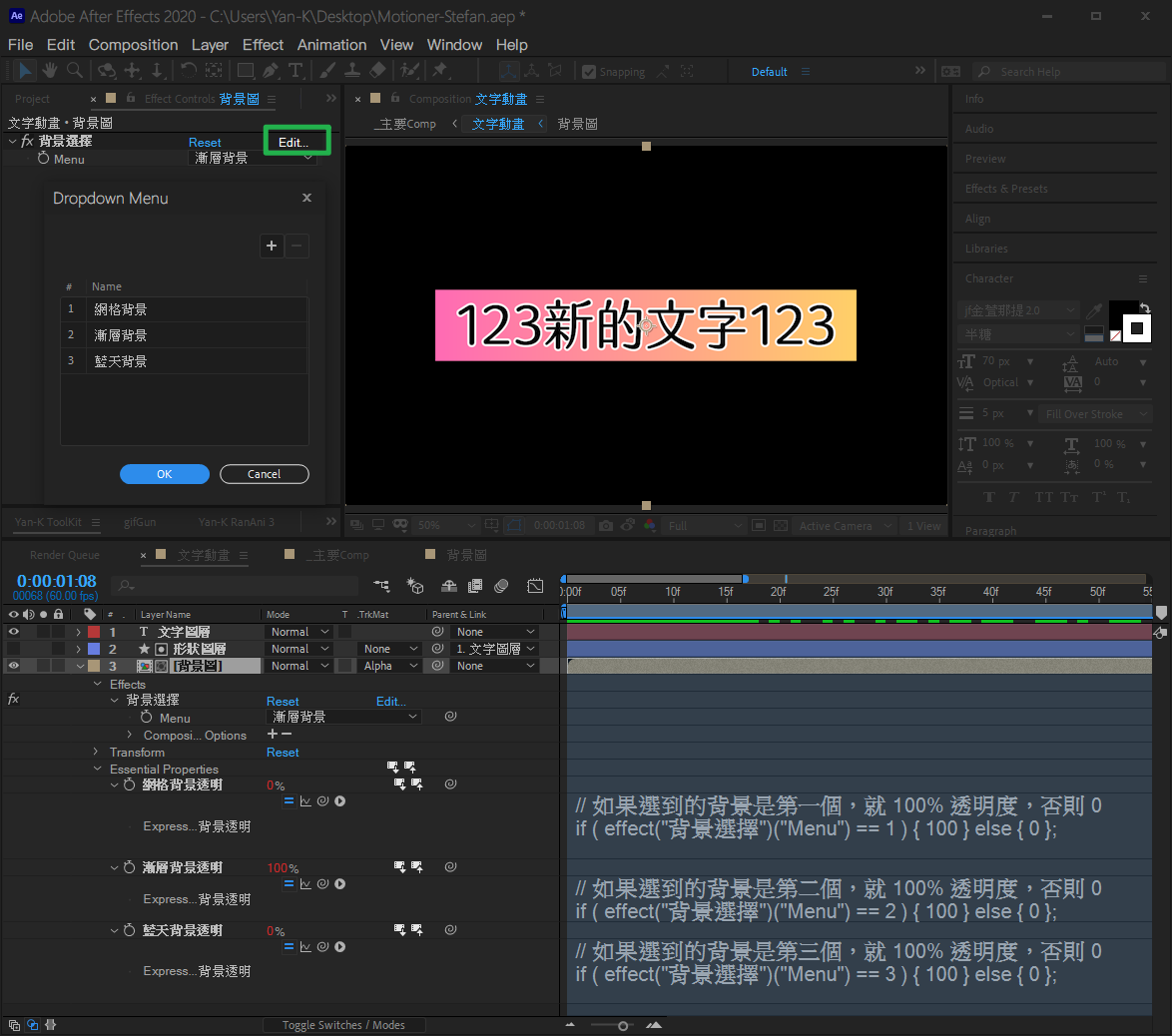Enable Motion Blur switch for timeline
This screenshot has width=1172, height=1036.
[x=501, y=586]
